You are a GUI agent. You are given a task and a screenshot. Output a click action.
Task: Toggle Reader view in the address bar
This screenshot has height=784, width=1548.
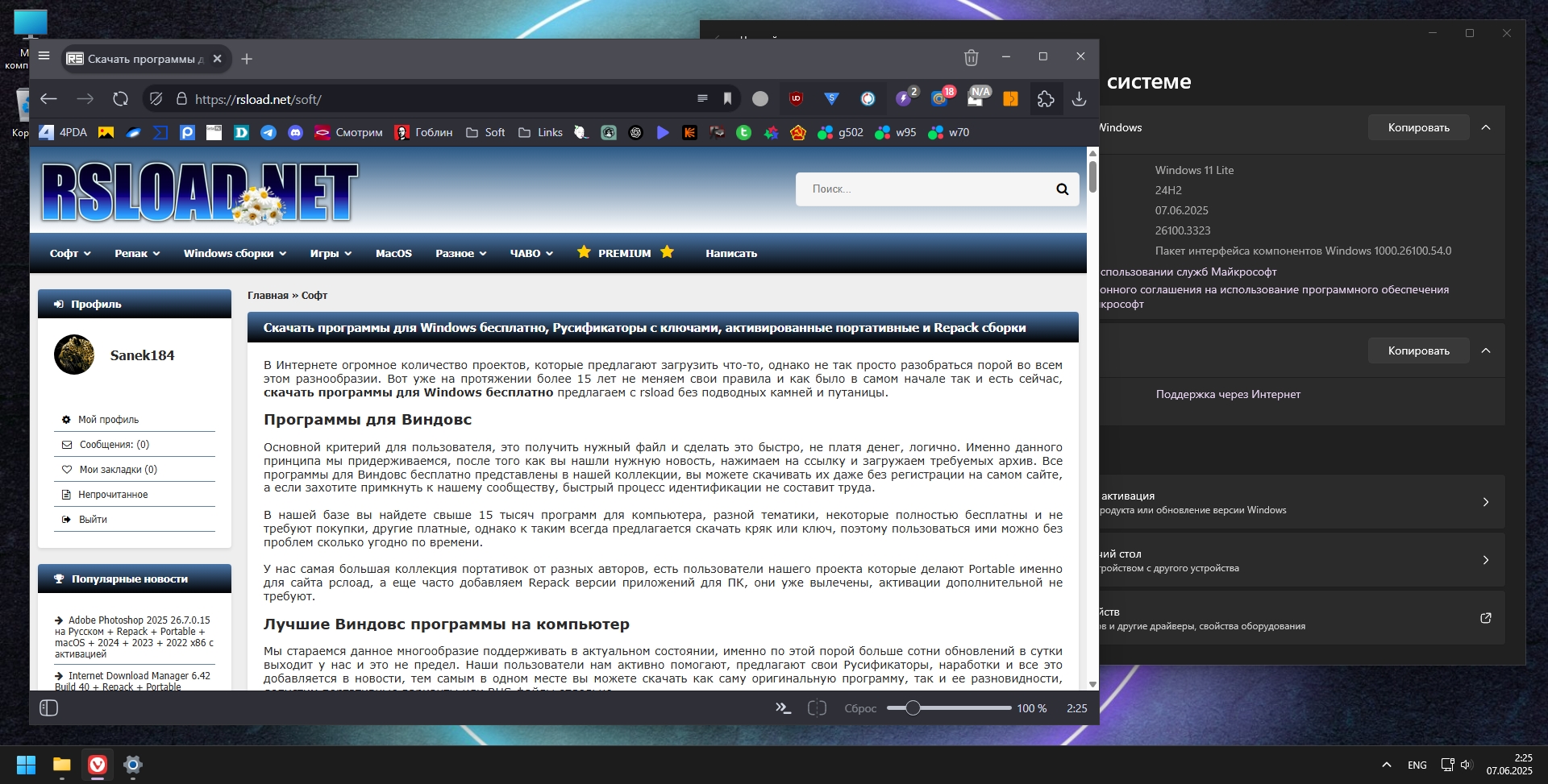click(702, 98)
